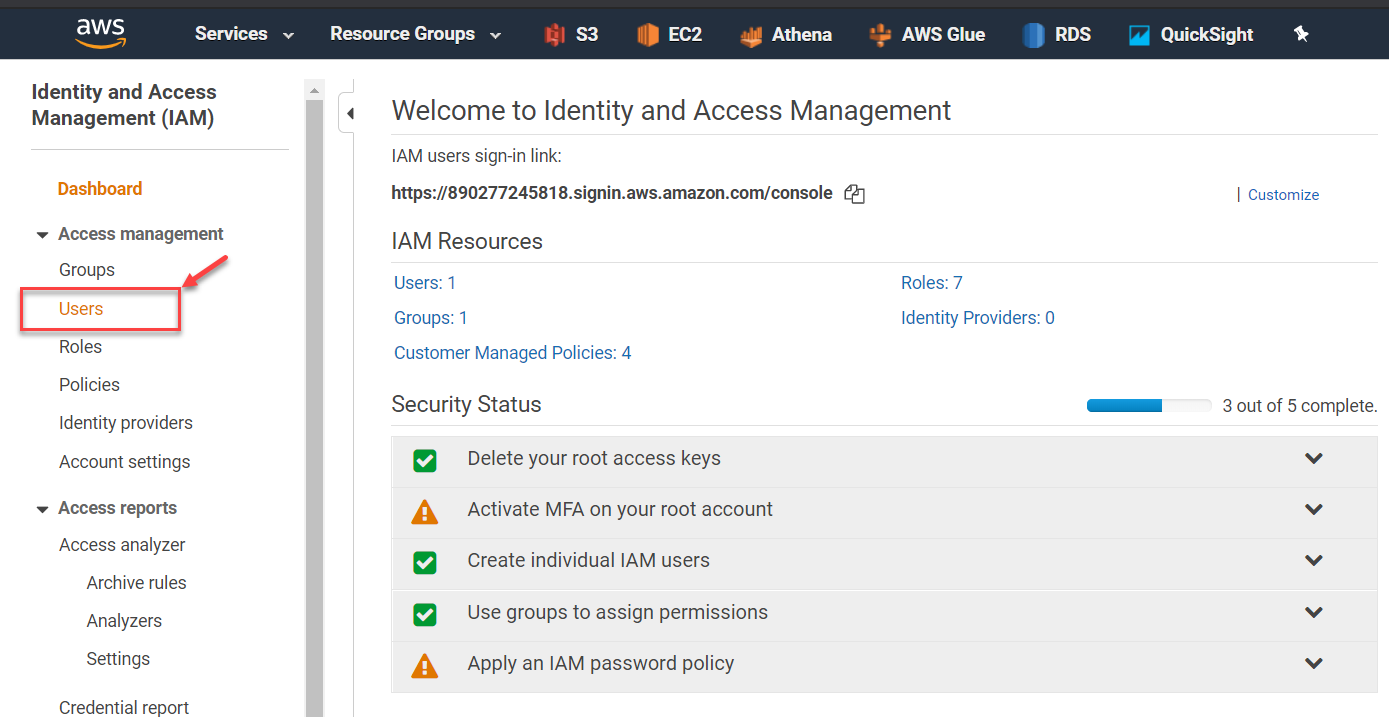Click the pin shortcuts icon in navbar
1389x717 pixels.
[x=1301, y=34]
